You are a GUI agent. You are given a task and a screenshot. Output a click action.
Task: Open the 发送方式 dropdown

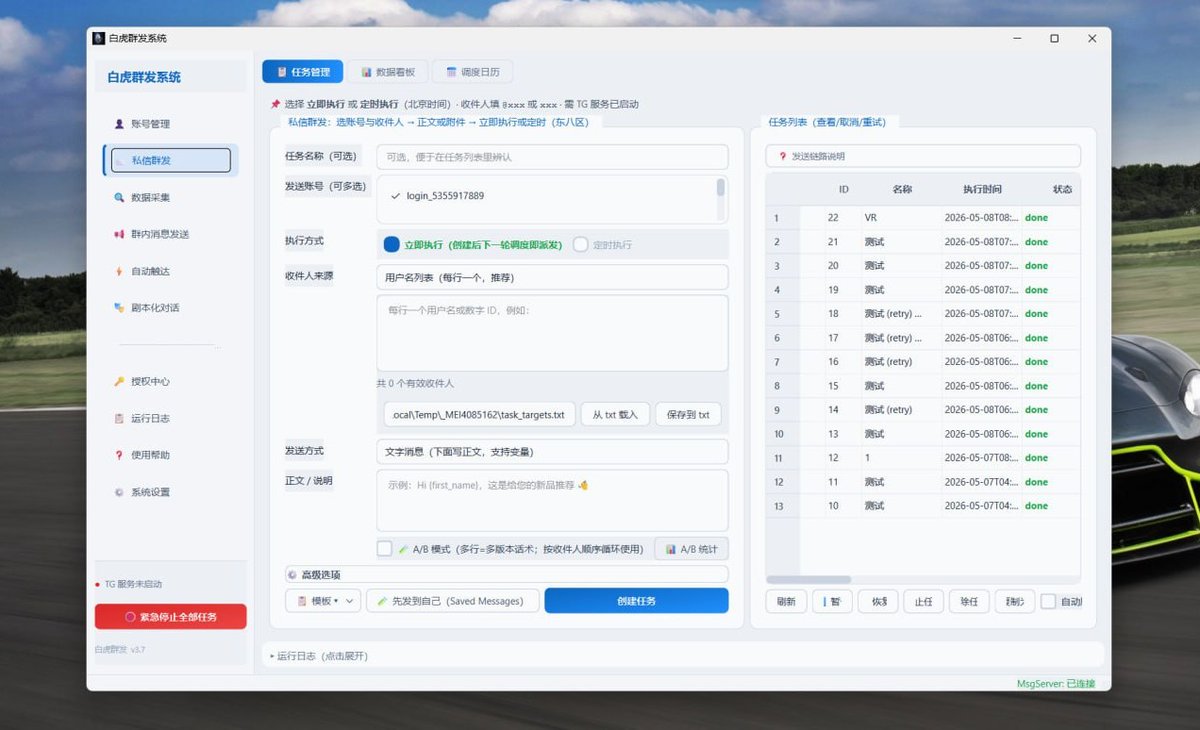(x=552, y=452)
